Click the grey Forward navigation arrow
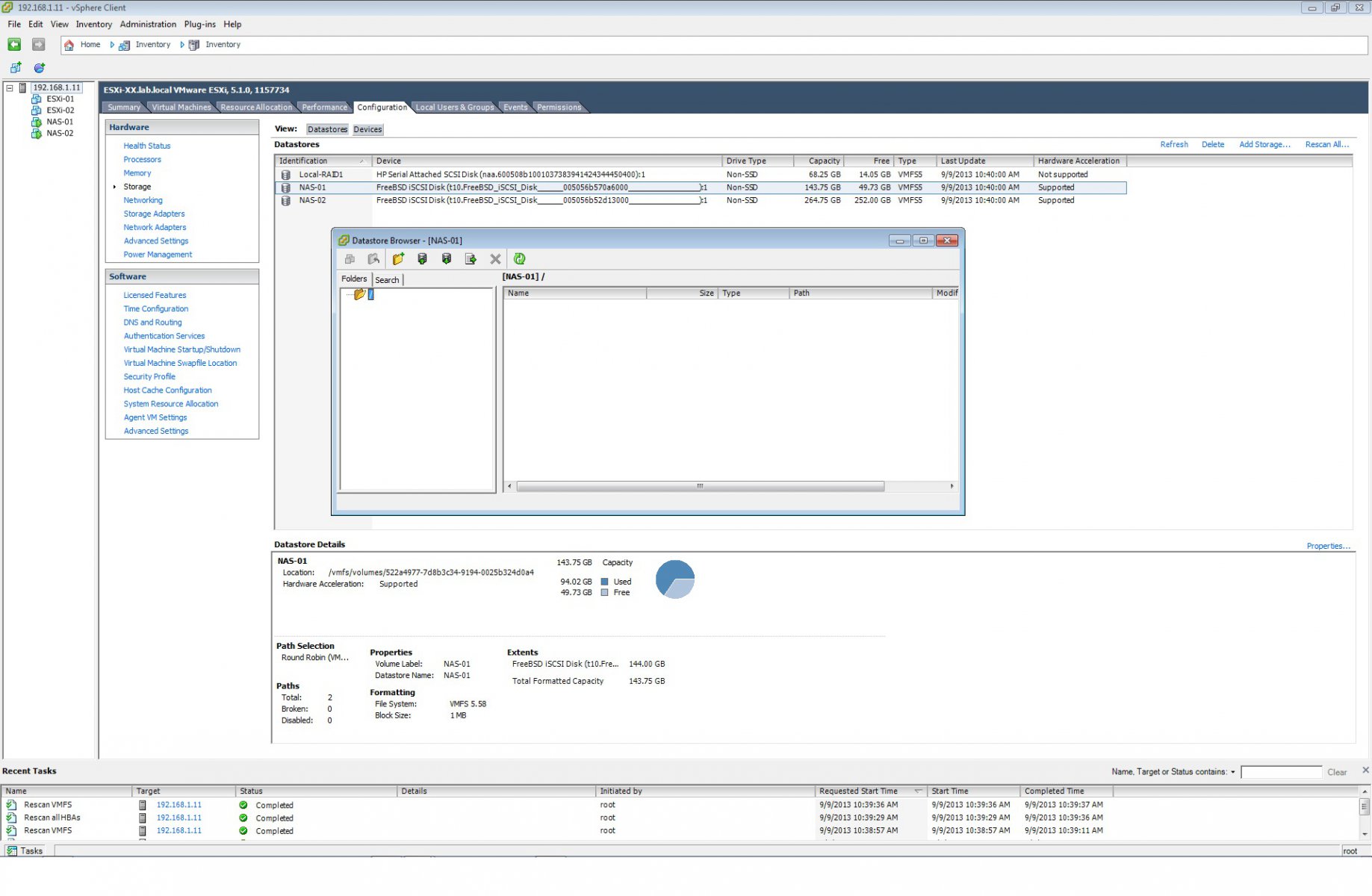 point(39,45)
